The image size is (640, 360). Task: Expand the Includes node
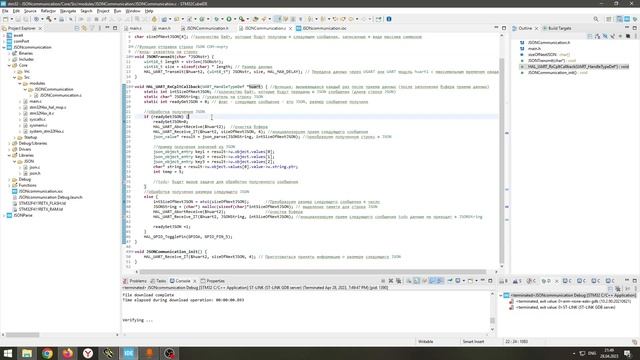click(9, 60)
